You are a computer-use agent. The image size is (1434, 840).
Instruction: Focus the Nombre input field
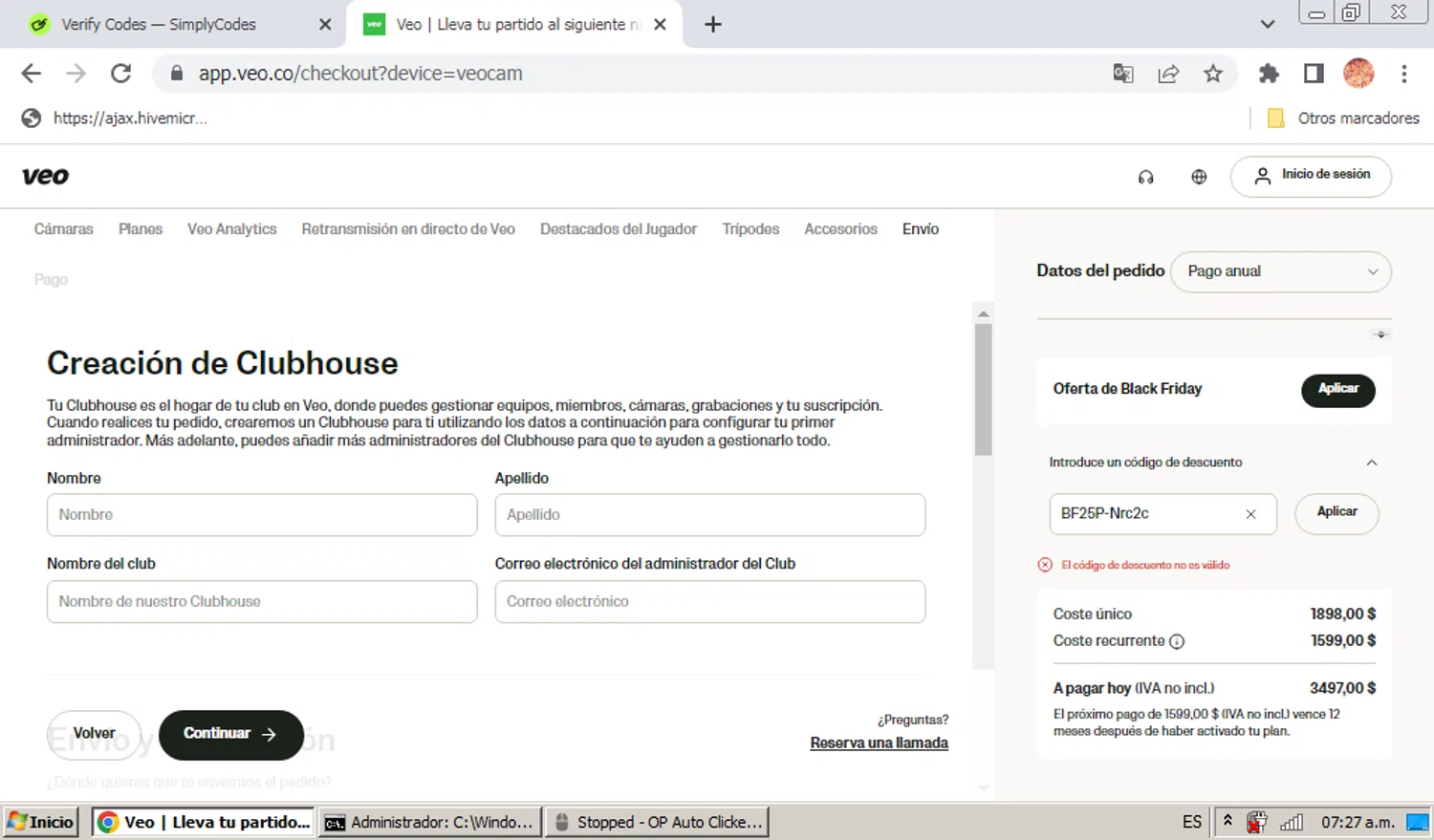point(262,515)
